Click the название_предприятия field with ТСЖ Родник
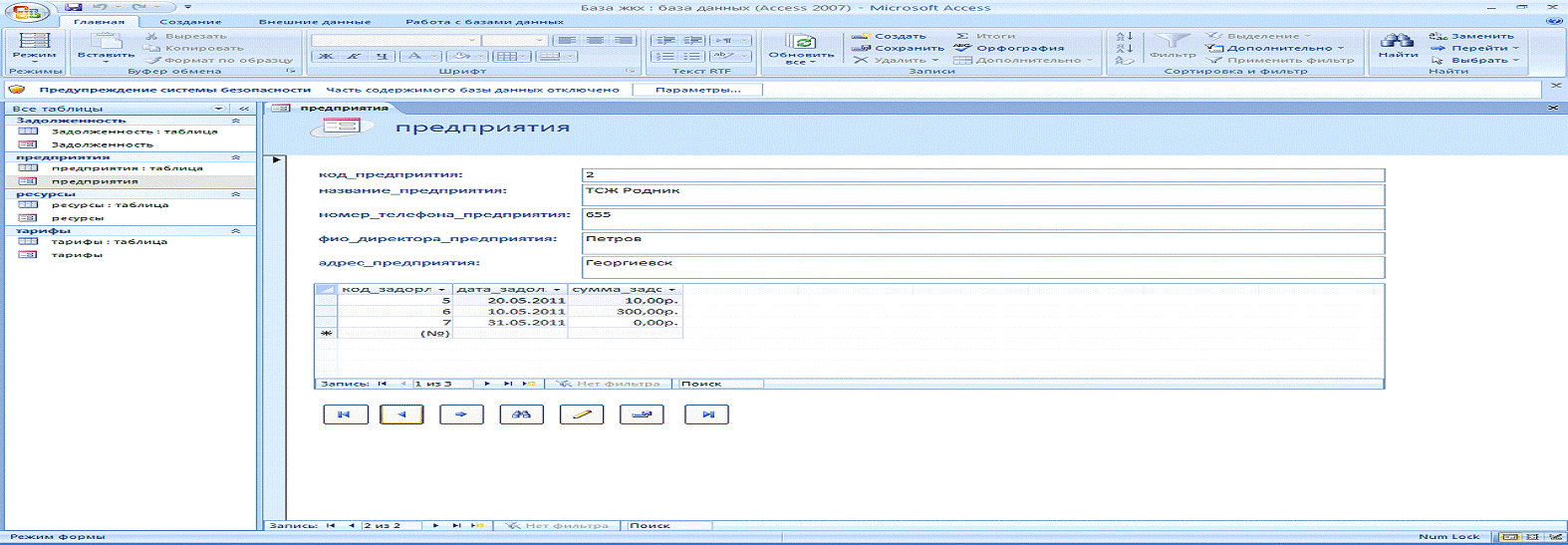The width and height of the screenshot is (1568, 545). 982,194
